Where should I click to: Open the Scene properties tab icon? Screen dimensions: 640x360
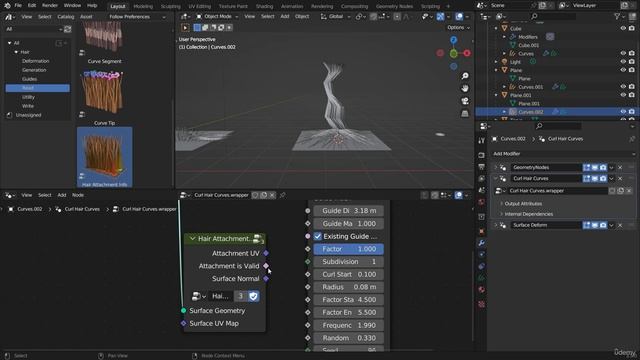pyautogui.click(x=482, y=190)
